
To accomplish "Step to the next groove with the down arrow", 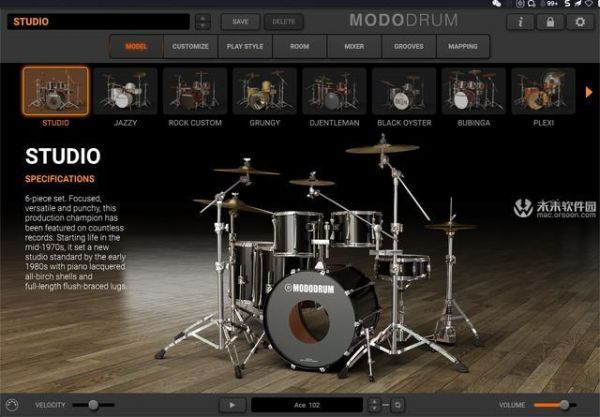I will (x=374, y=408).
